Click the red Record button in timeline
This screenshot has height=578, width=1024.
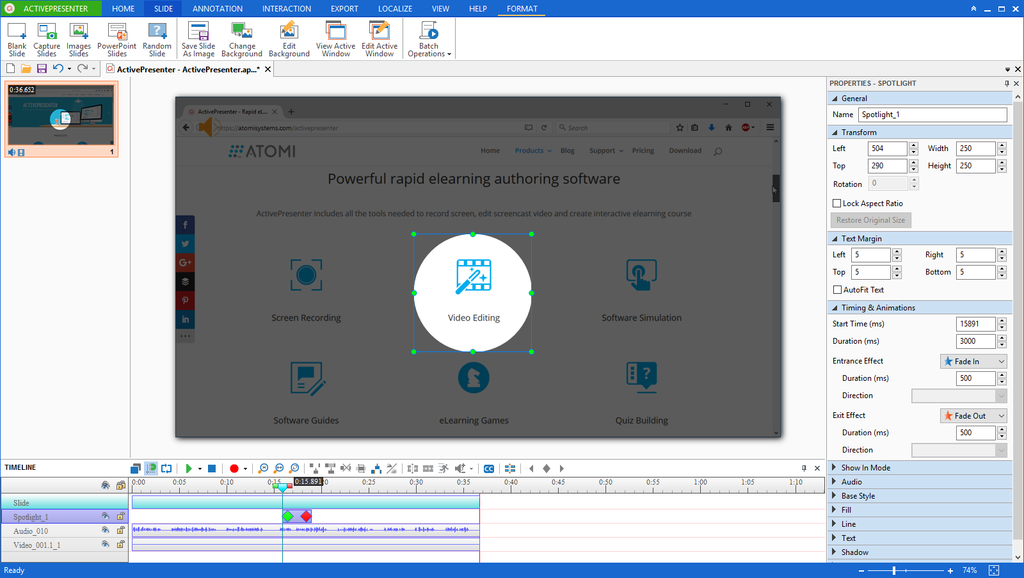pos(234,468)
